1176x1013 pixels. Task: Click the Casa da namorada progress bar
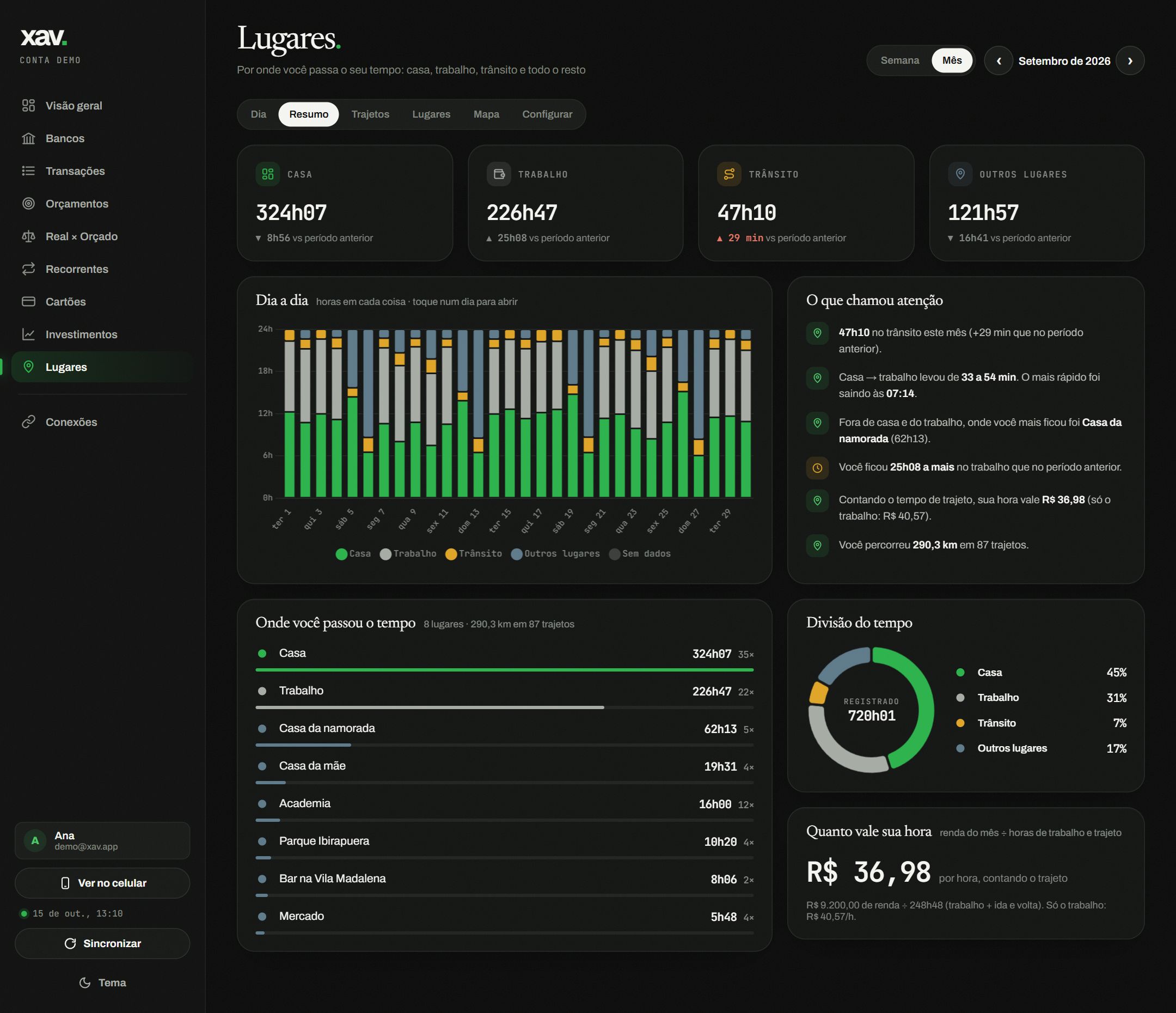[505, 745]
